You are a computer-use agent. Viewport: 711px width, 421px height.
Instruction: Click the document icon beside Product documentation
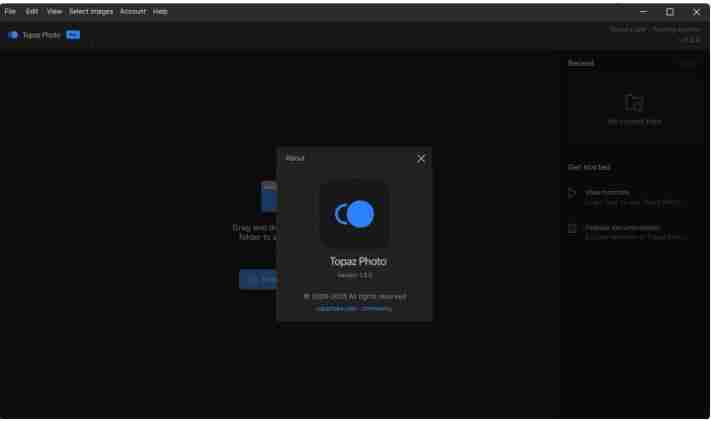coord(572,228)
